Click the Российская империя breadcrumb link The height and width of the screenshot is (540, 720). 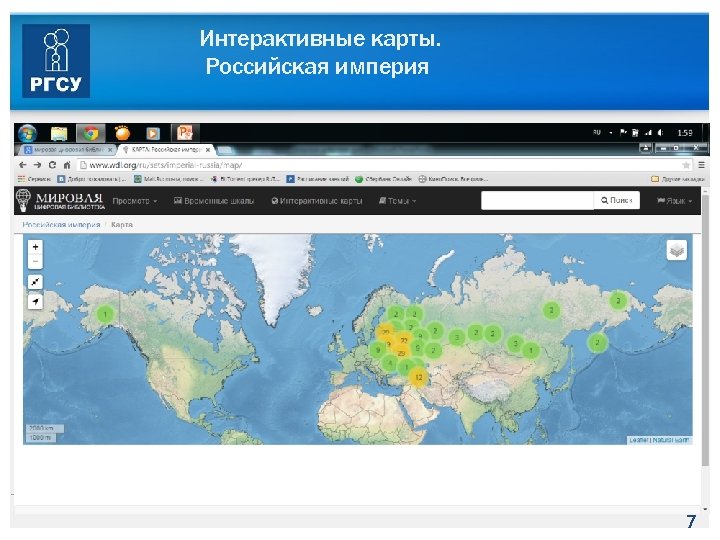tap(61, 225)
